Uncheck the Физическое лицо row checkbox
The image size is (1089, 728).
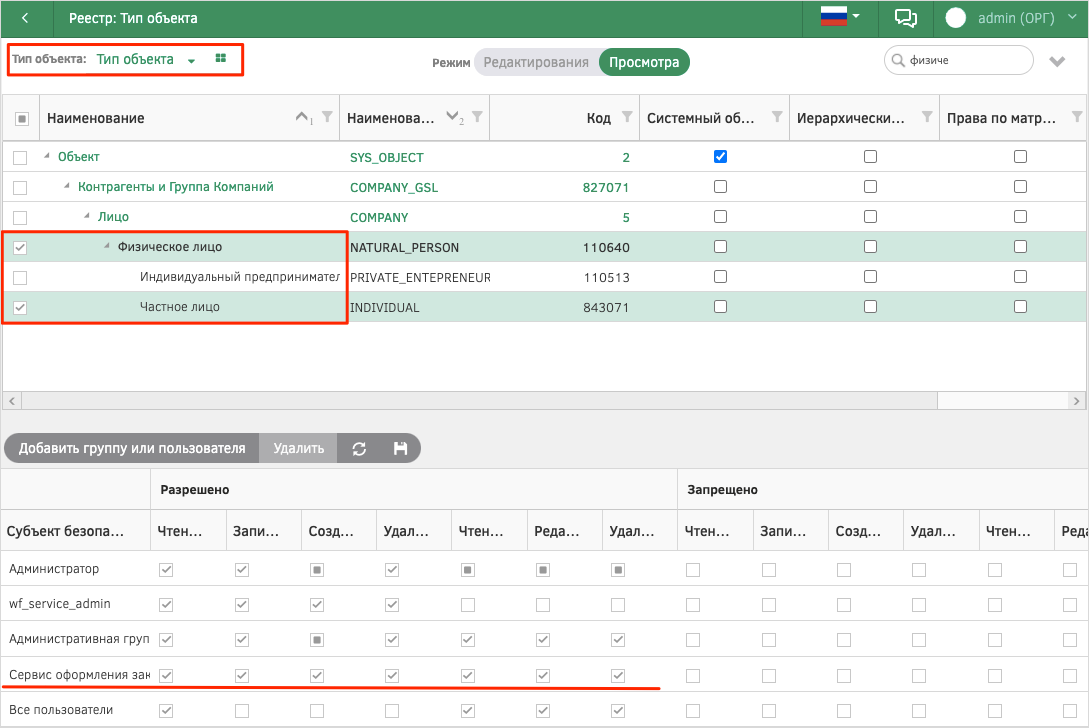20,247
